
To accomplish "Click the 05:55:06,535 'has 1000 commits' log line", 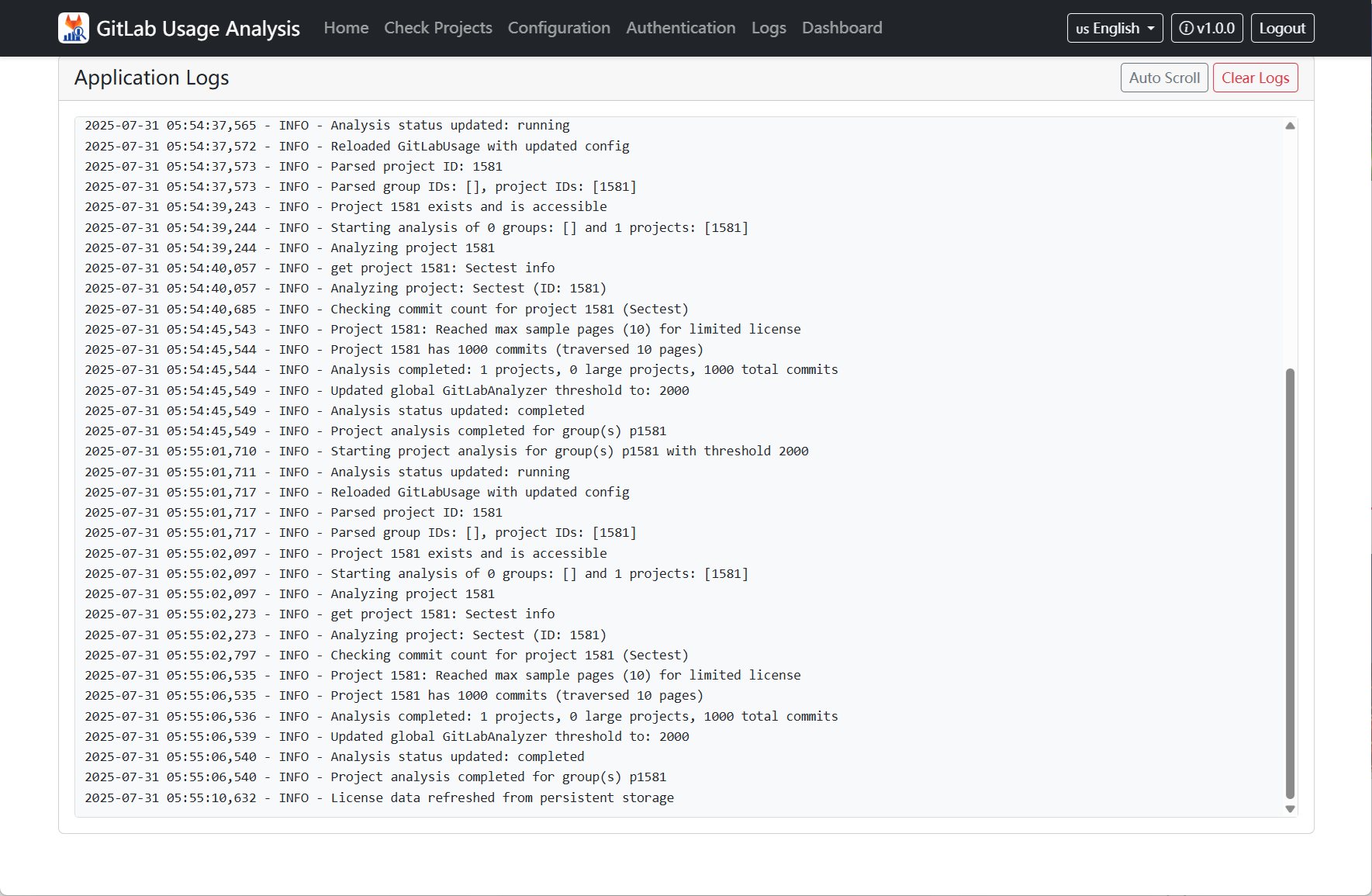I will point(394,695).
